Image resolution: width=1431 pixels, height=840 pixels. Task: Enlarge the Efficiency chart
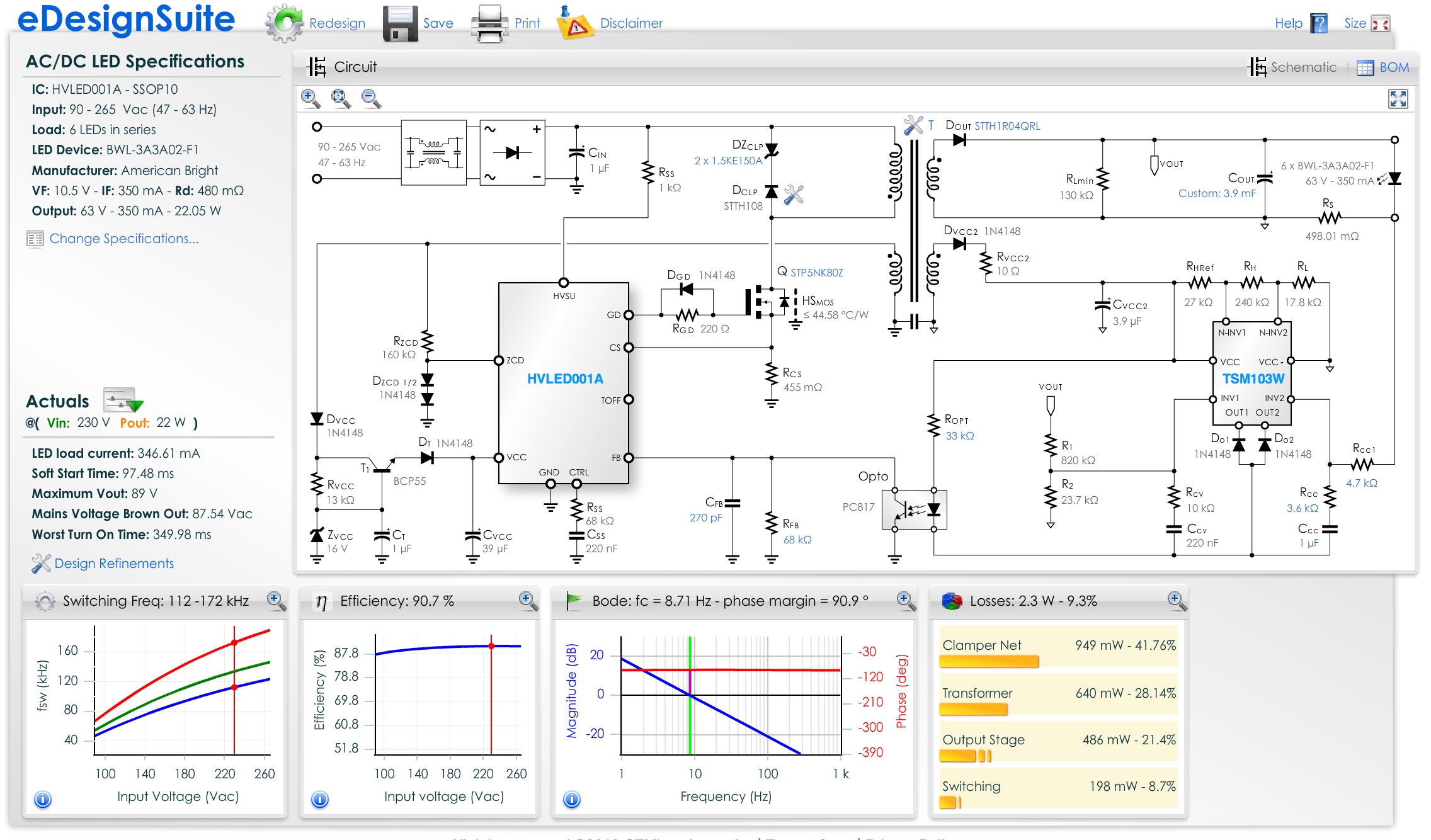tap(528, 601)
